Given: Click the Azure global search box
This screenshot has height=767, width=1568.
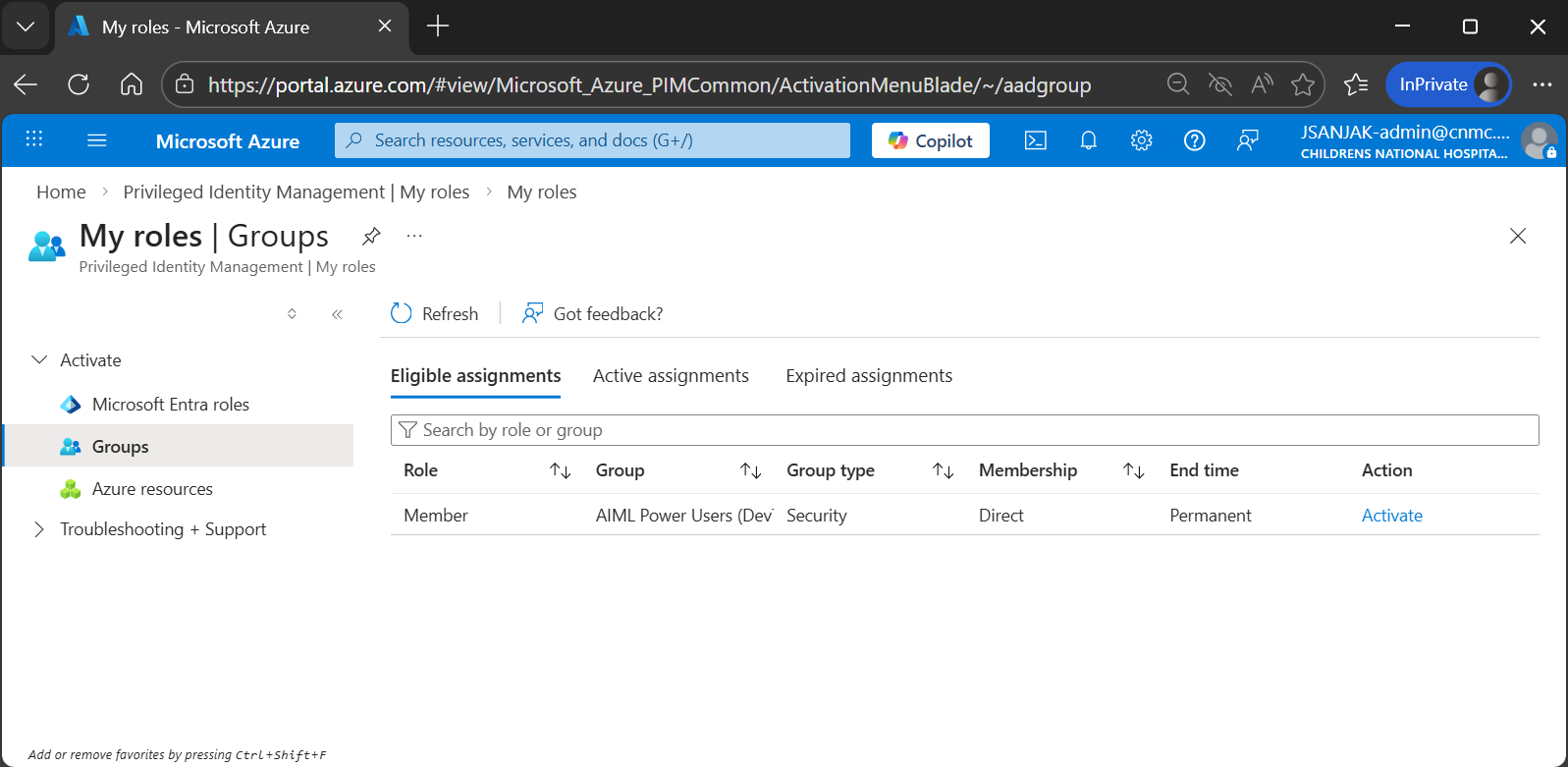Looking at the screenshot, I should pyautogui.click(x=592, y=140).
